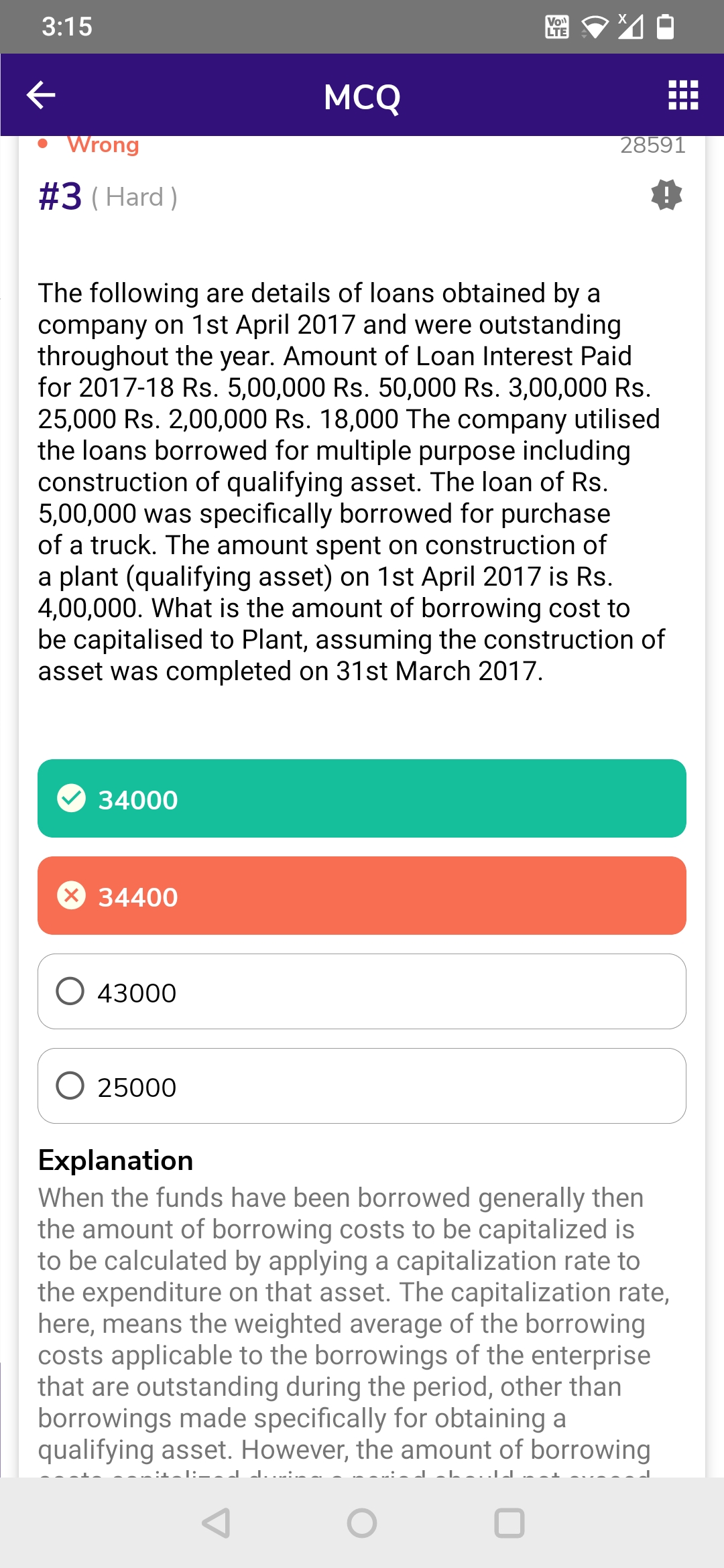This screenshot has width=724, height=1568.
Task: Tap the back arrow in header
Action: tap(41, 95)
